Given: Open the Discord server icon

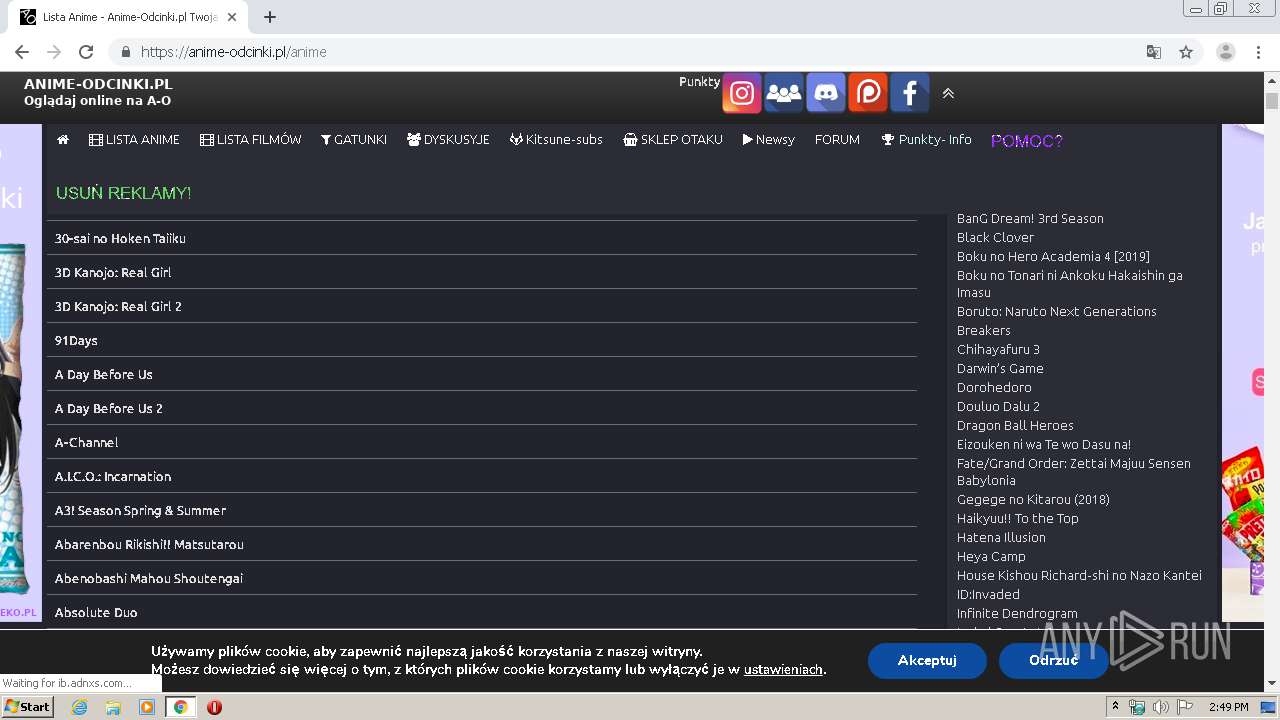Looking at the screenshot, I should [825, 93].
